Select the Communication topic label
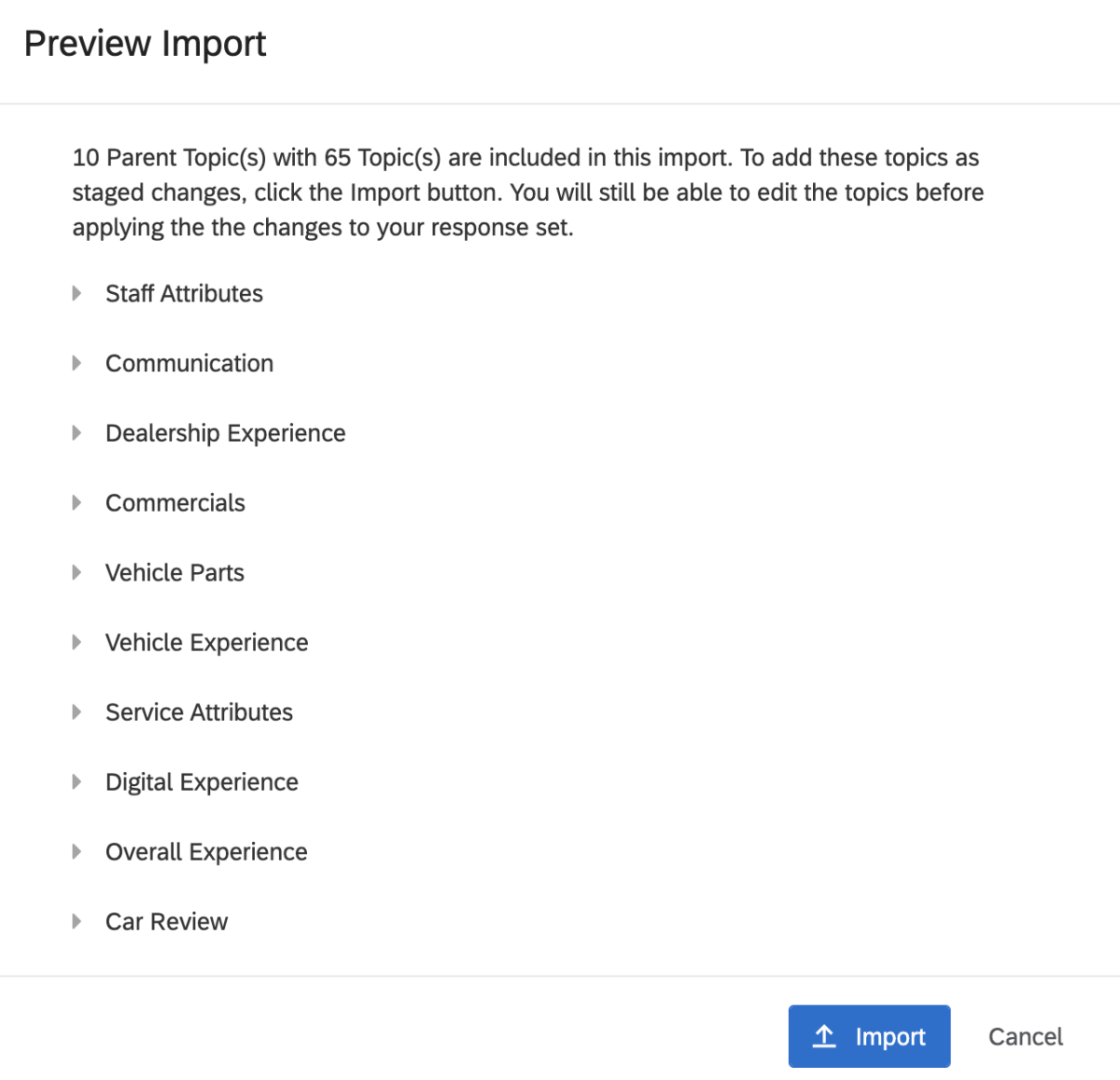The height and width of the screenshot is (1080, 1120). click(189, 362)
